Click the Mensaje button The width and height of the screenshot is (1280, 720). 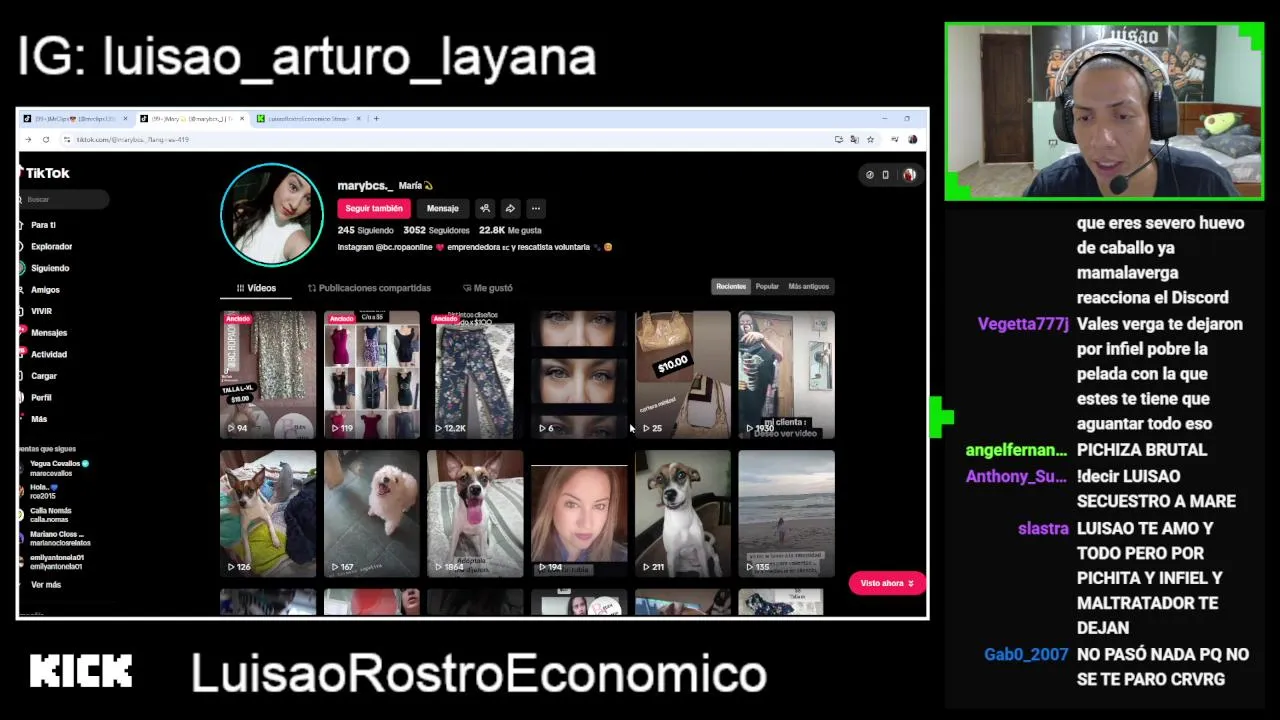click(x=442, y=208)
